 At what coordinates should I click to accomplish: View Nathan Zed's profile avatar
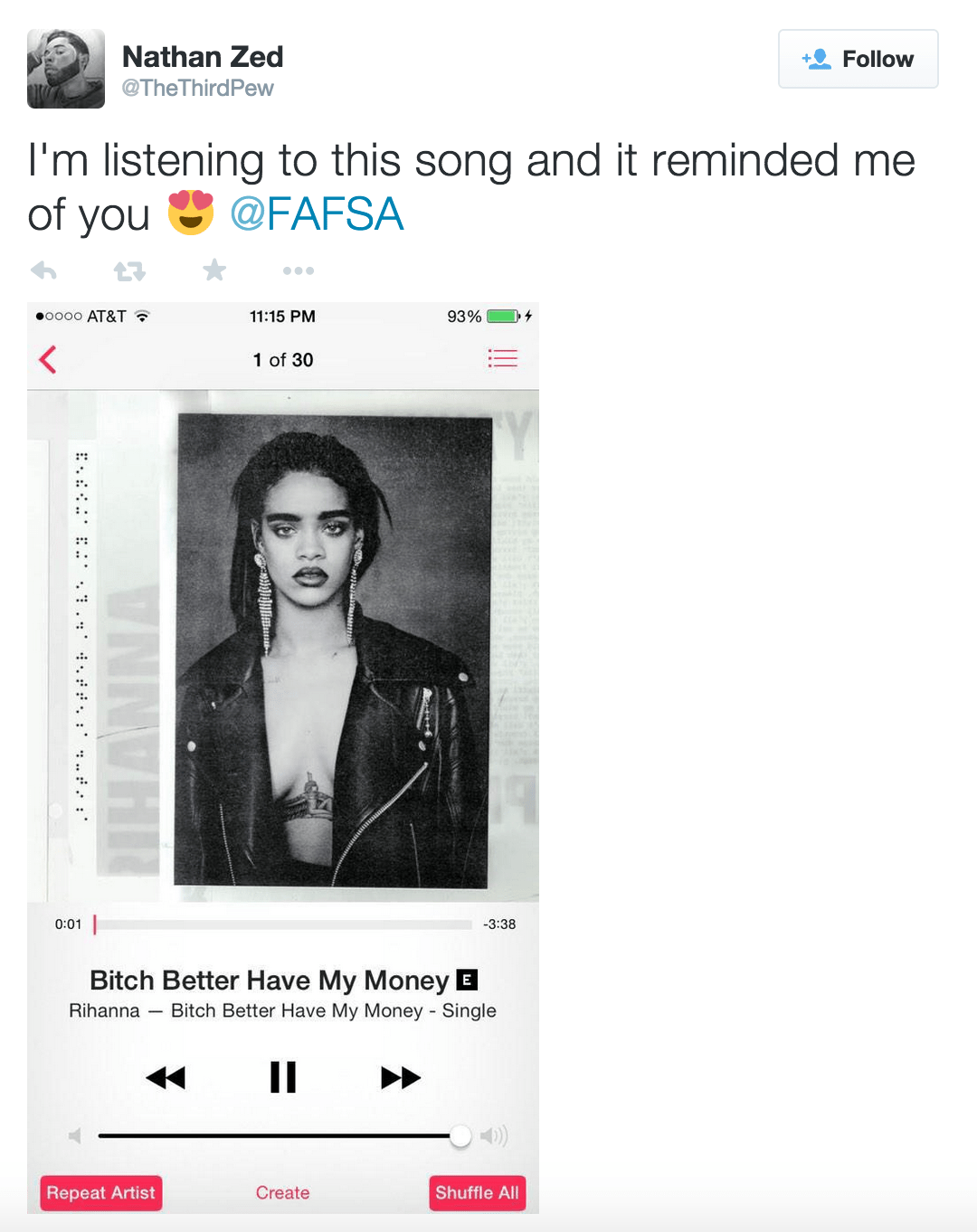[66, 69]
